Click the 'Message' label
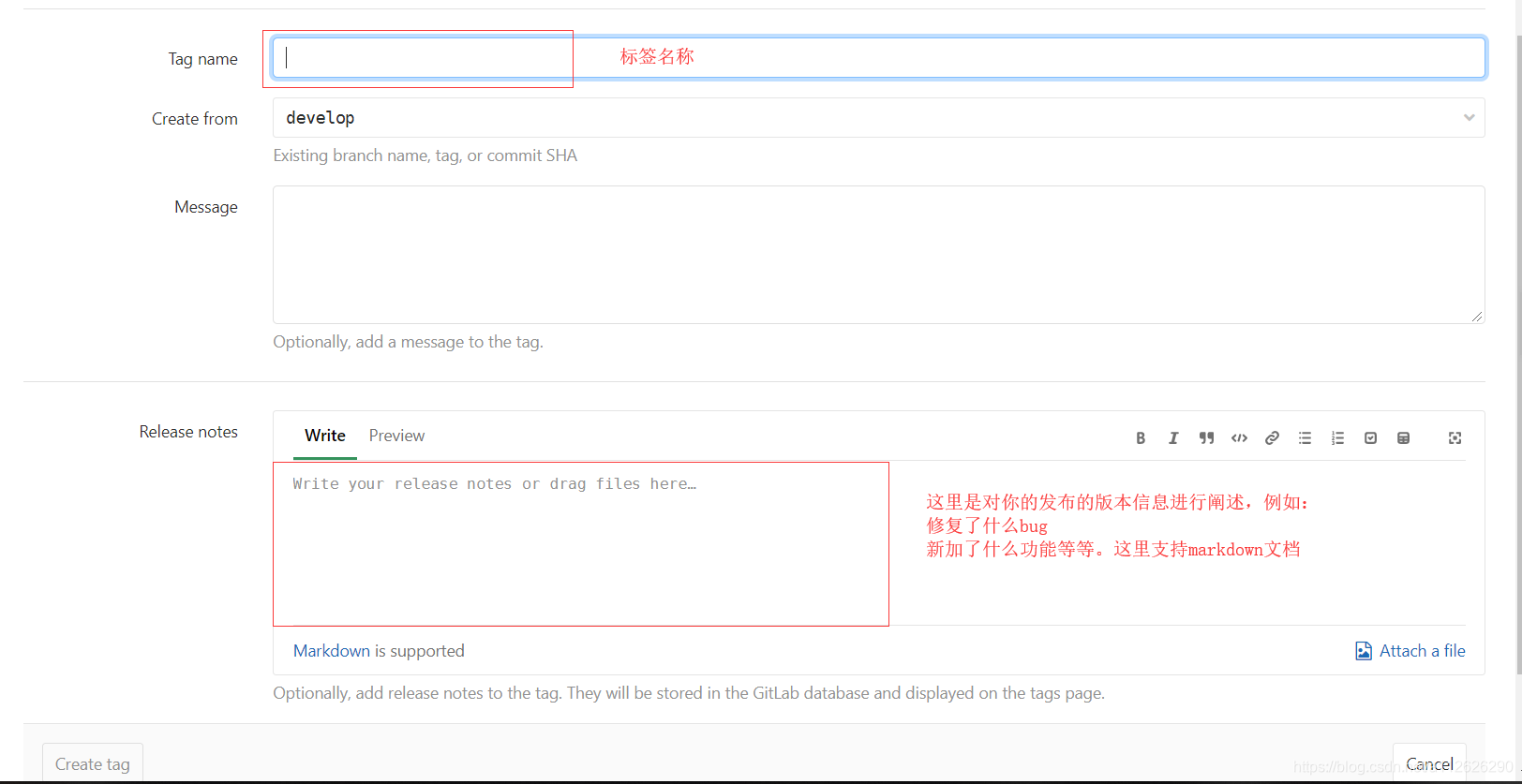Screen dimensions: 1522x784 pyautogui.click(x=206, y=207)
